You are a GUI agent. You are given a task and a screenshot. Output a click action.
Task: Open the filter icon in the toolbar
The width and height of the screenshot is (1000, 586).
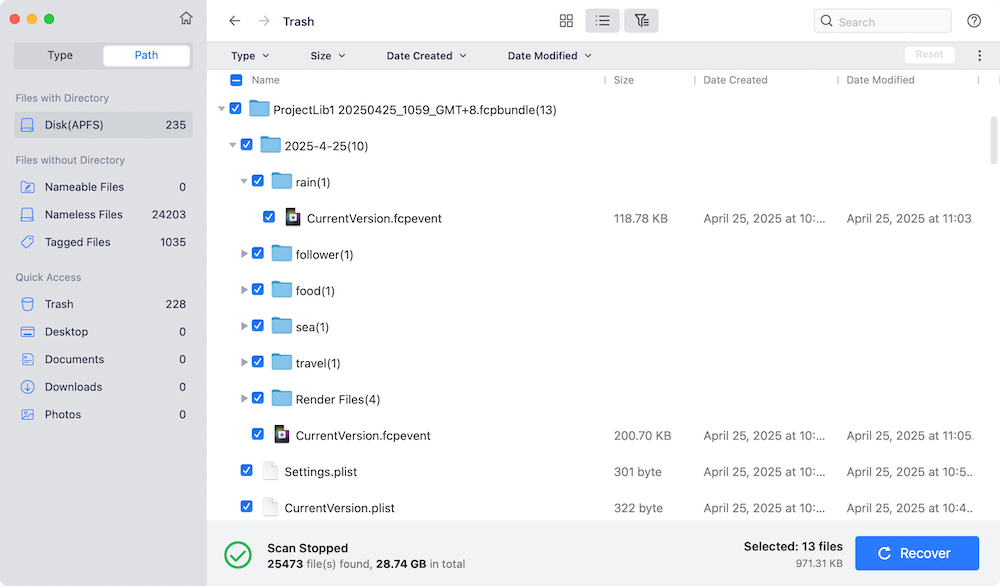click(641, 20)
